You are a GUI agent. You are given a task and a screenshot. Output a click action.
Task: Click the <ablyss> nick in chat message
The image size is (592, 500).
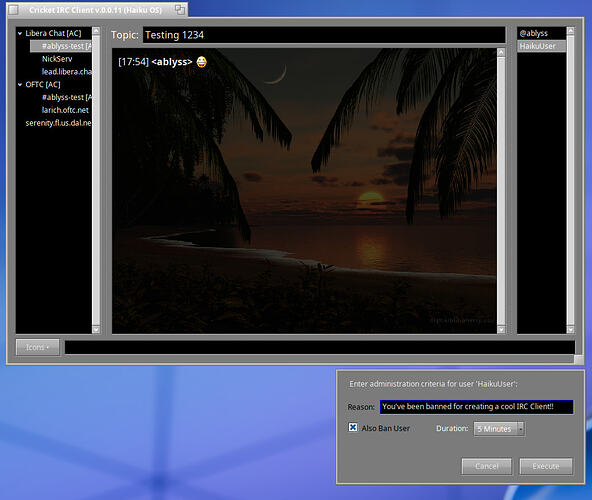tap(172, 62)
